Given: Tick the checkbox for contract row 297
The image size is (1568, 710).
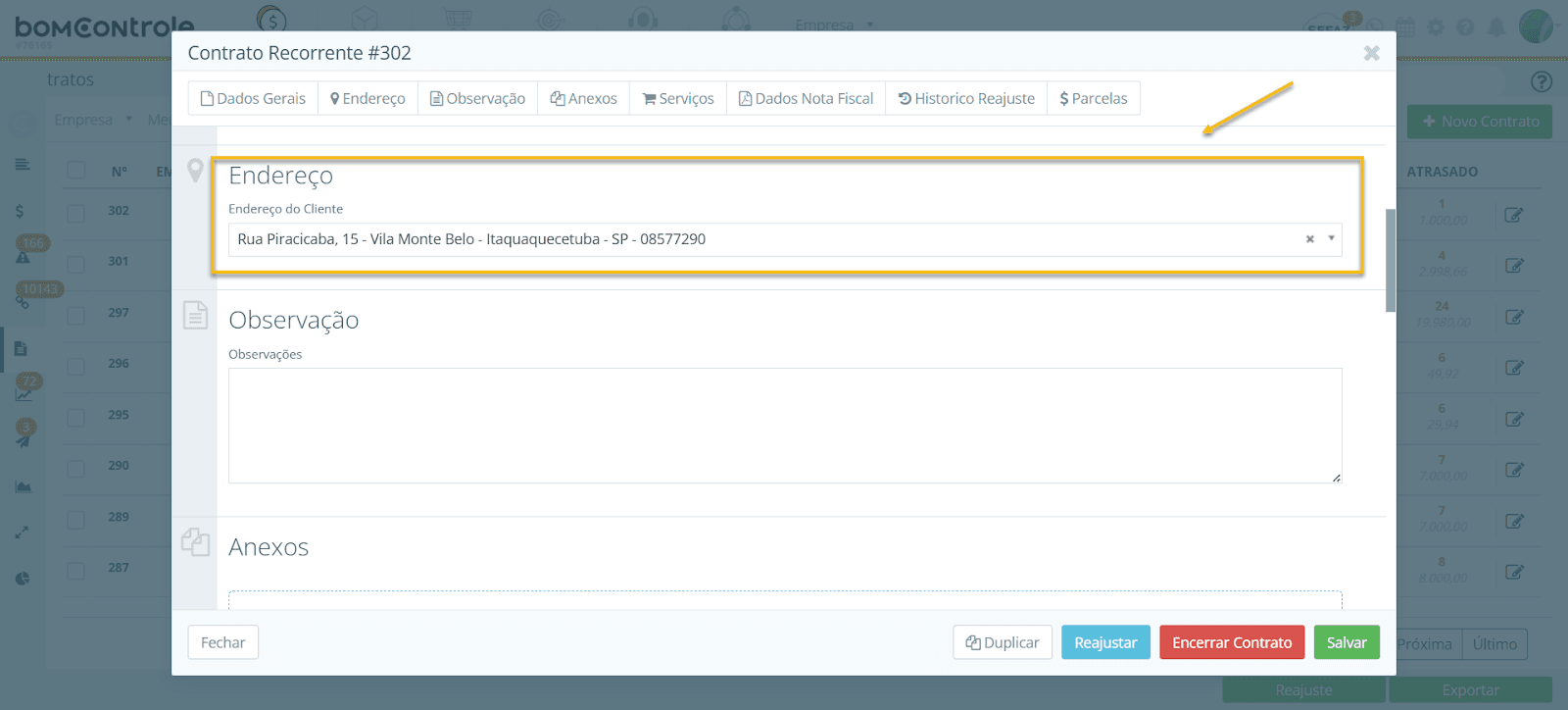Looking at the screenshot, I should click(76, 314).
